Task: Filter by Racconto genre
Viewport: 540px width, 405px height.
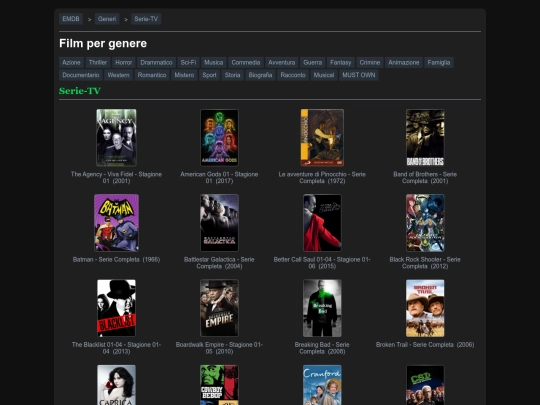Action: click(293, 75)
